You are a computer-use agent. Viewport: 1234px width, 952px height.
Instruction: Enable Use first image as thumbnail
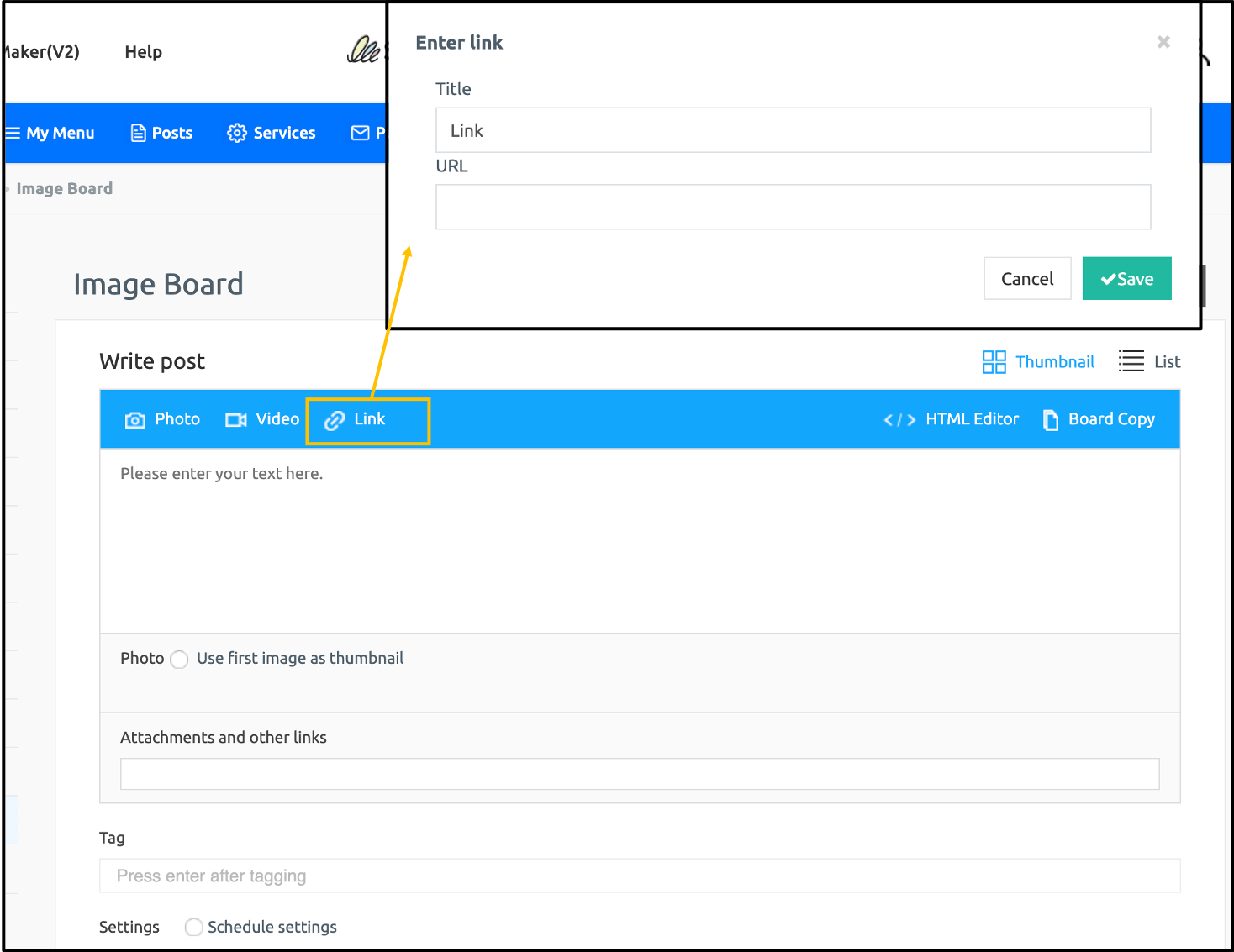click(179, 660)
